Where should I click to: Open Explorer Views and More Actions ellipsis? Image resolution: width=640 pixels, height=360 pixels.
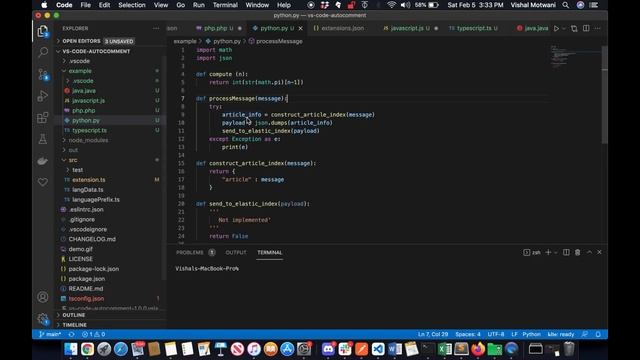[156, 29]
